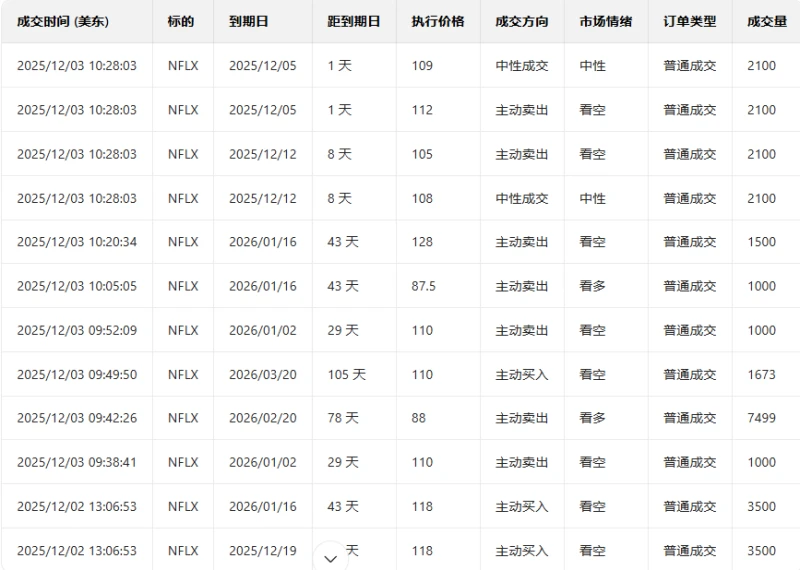
Task: Sort by the 标的 column header
Action: [x=181, y=21]
